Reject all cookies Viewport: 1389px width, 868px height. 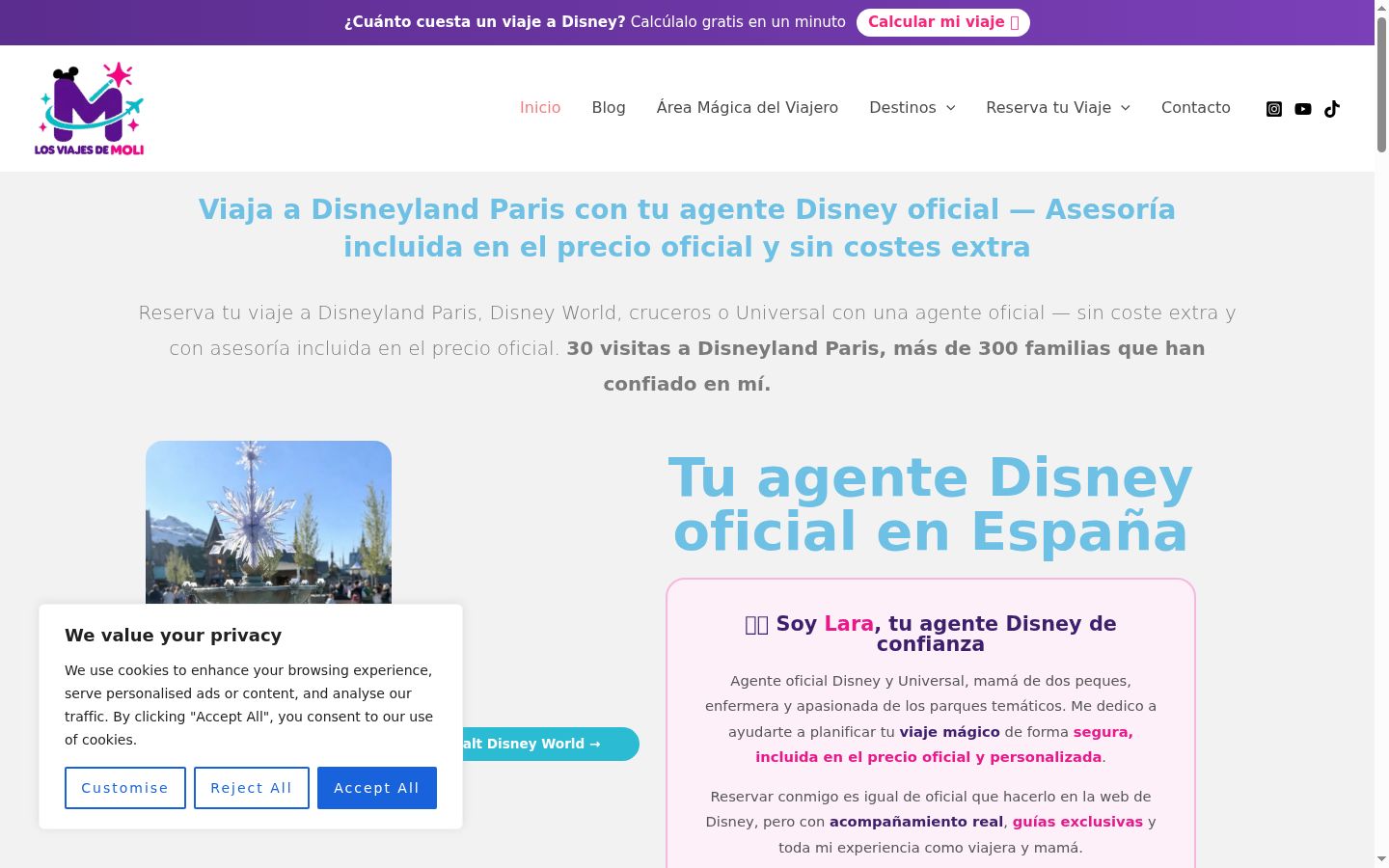(252, 788)
